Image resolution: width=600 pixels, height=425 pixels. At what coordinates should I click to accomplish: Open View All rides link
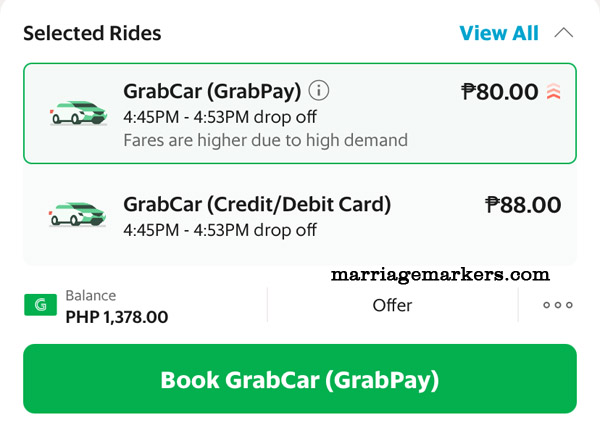(499, 33)
